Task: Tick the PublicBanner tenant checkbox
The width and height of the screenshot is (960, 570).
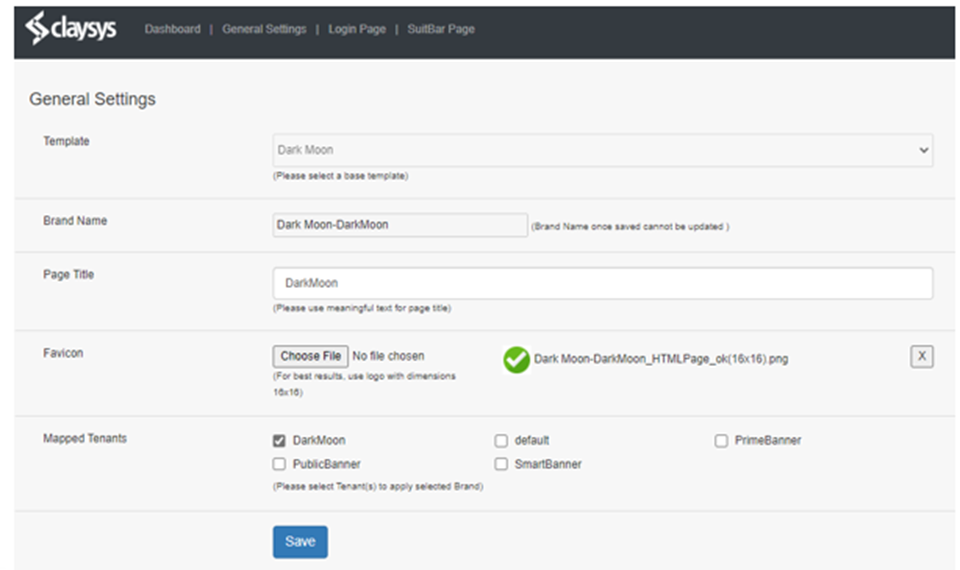Action: (x=279, y=464)
